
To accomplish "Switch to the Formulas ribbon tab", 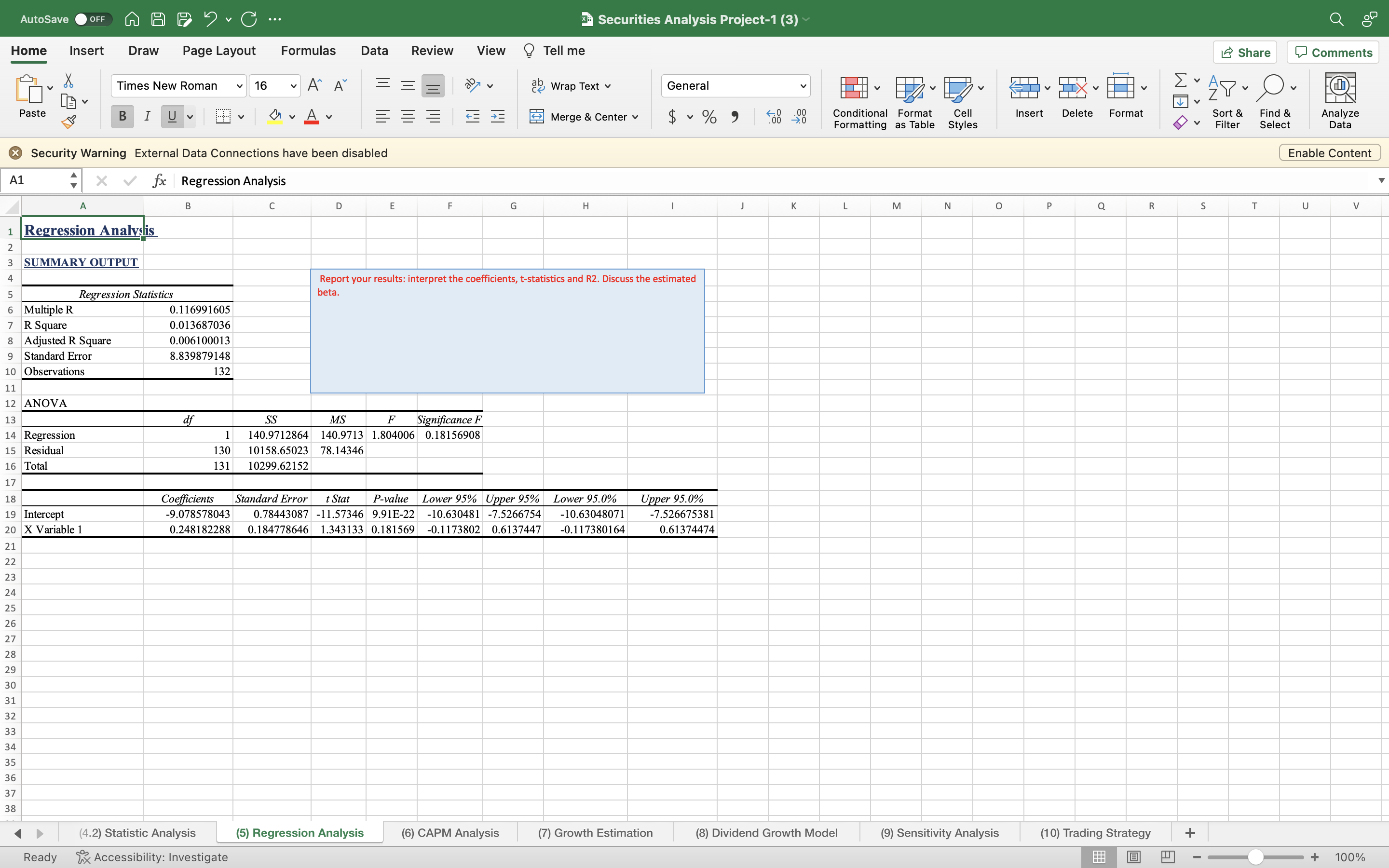I will (308, 51).
